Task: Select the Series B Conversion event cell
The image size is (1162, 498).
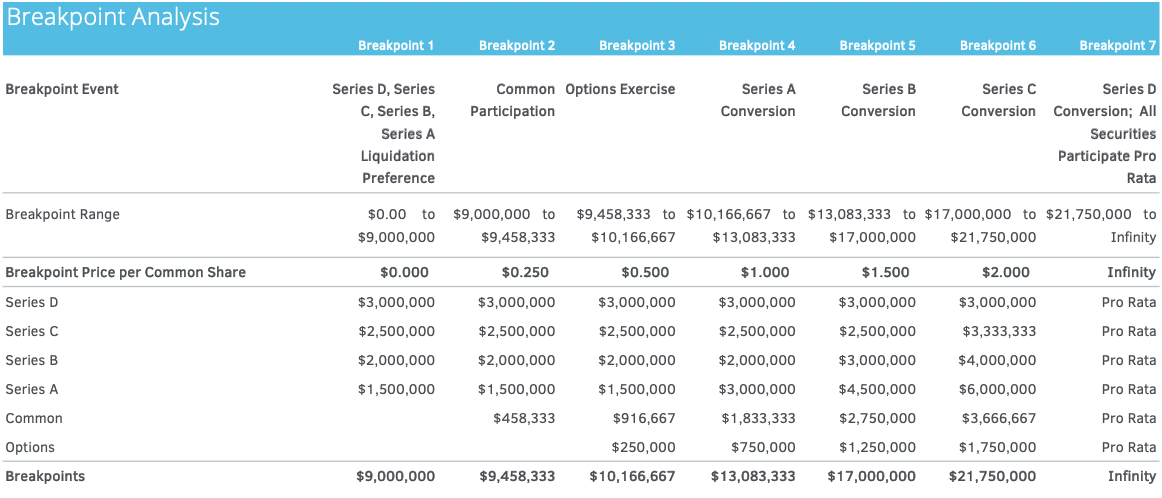Action: [878, 100]
